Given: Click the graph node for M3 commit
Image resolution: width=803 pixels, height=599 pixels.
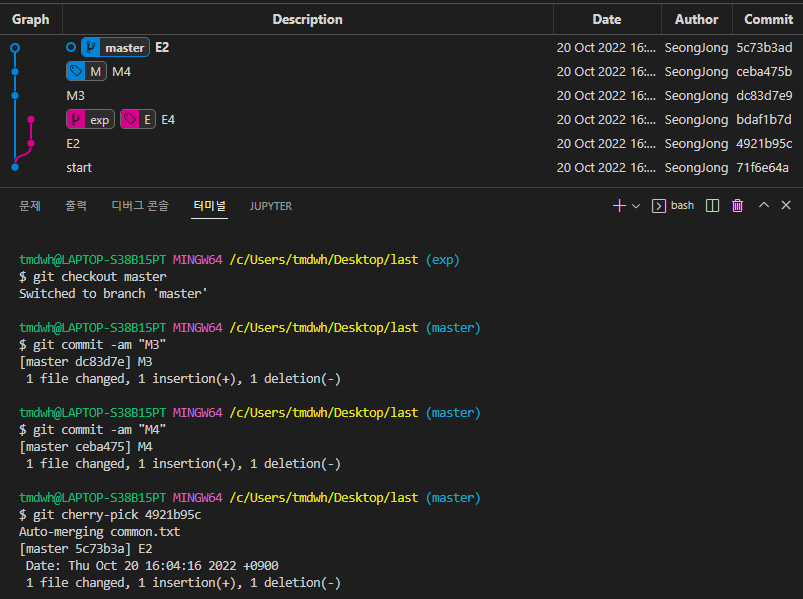Looking at the screenshot, I should (15, 96).
